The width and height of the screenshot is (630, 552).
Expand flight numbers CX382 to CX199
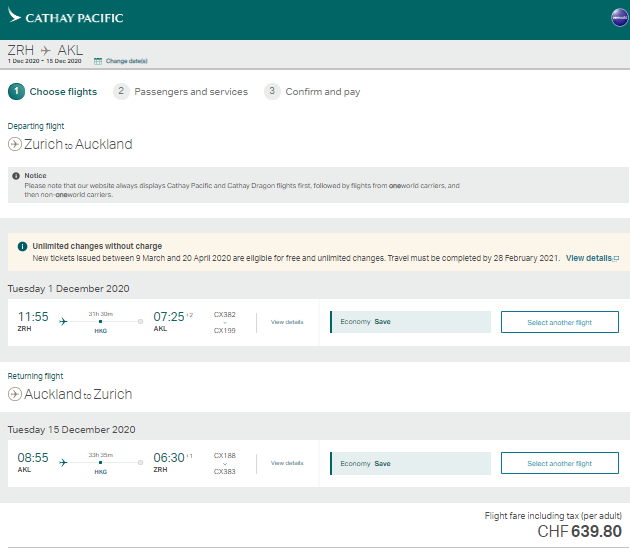point(225,323)
